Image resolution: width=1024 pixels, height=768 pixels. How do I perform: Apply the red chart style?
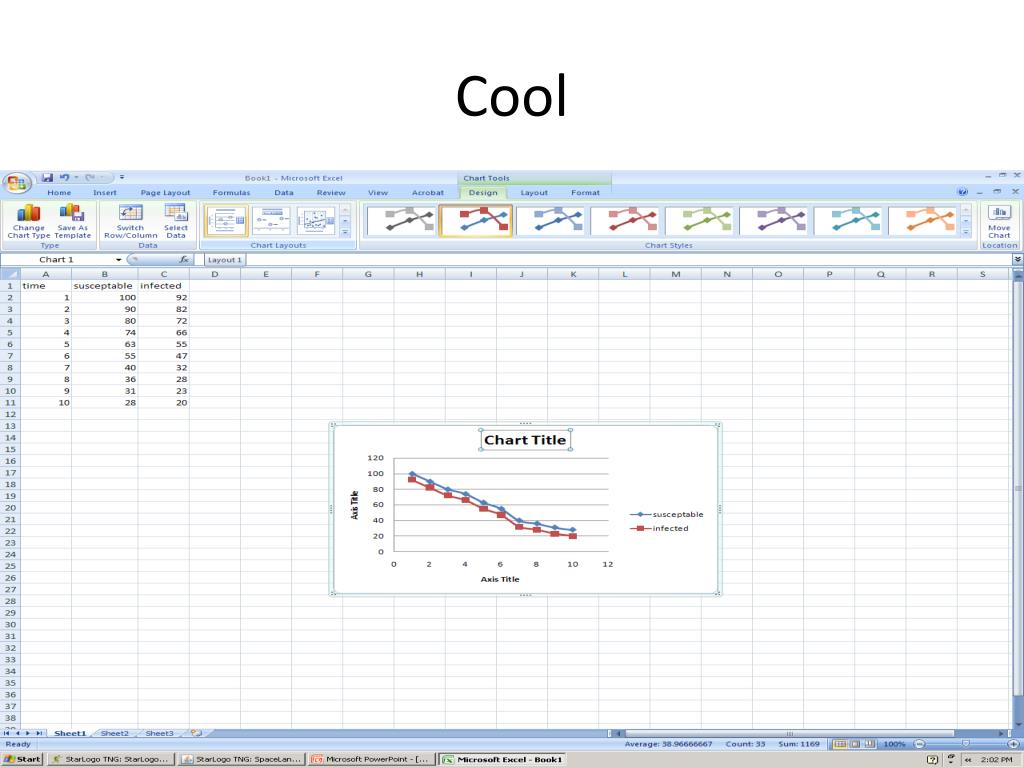tap(625, 221)
